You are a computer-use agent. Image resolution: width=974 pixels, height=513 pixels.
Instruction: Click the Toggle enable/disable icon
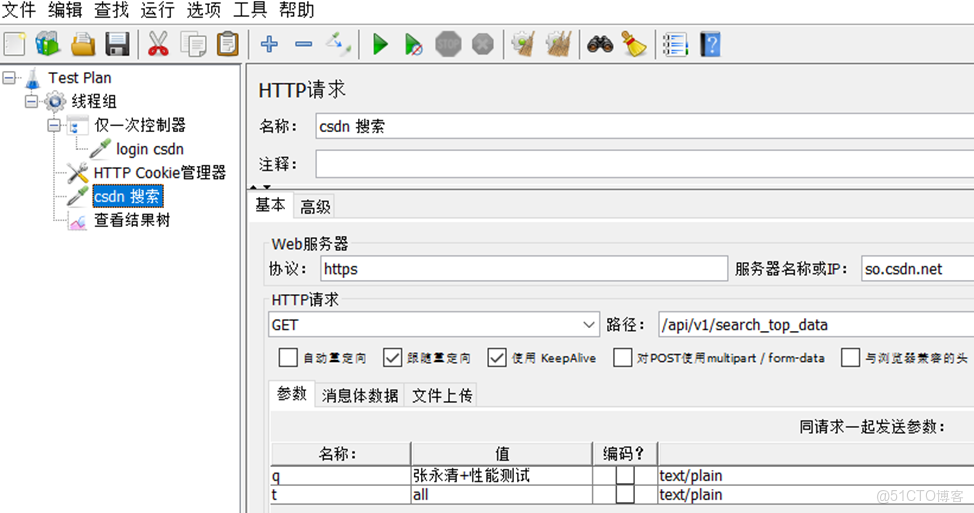[339, 44]
